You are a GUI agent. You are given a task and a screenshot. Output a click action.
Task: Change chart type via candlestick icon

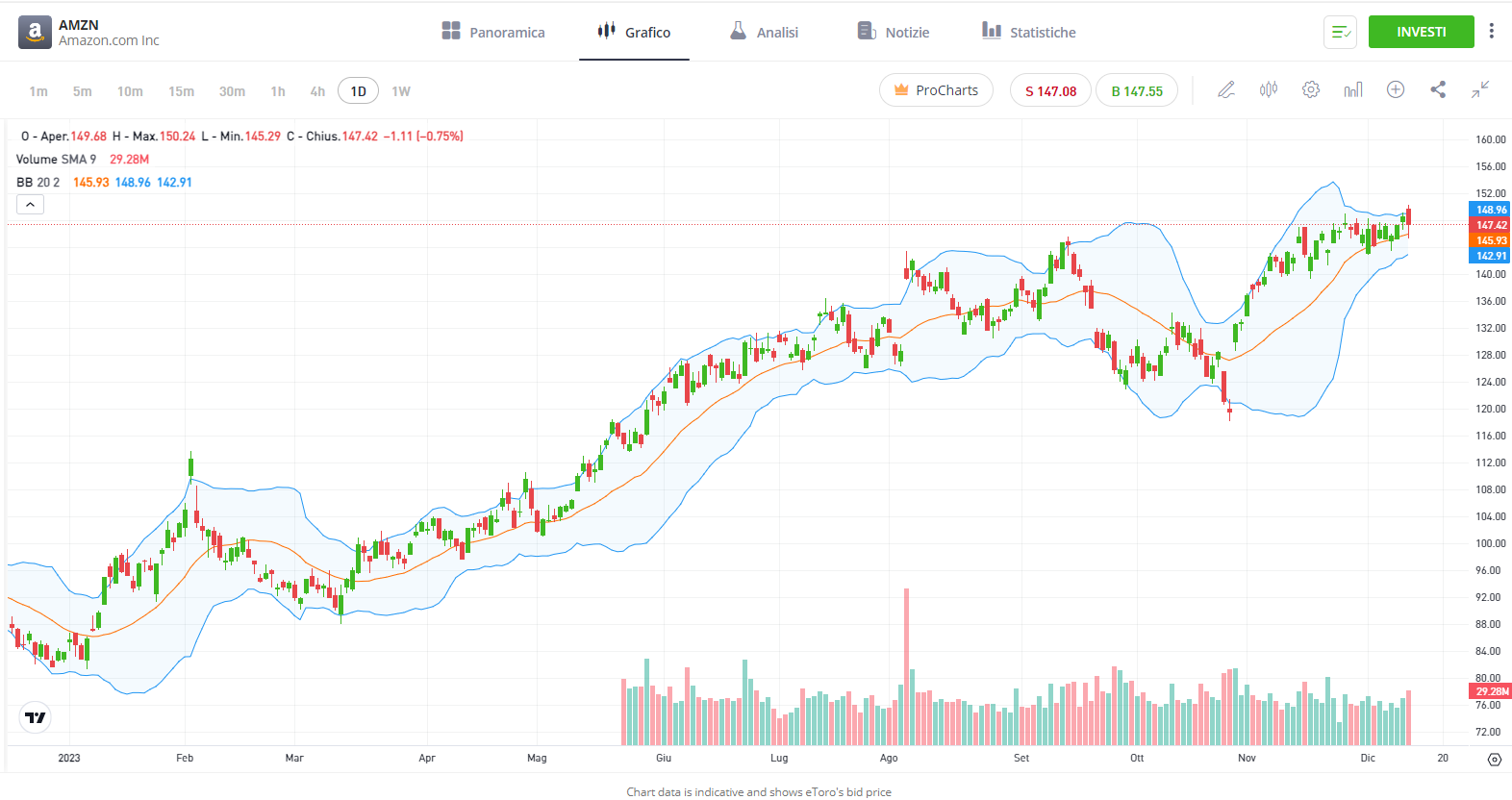1269,89
